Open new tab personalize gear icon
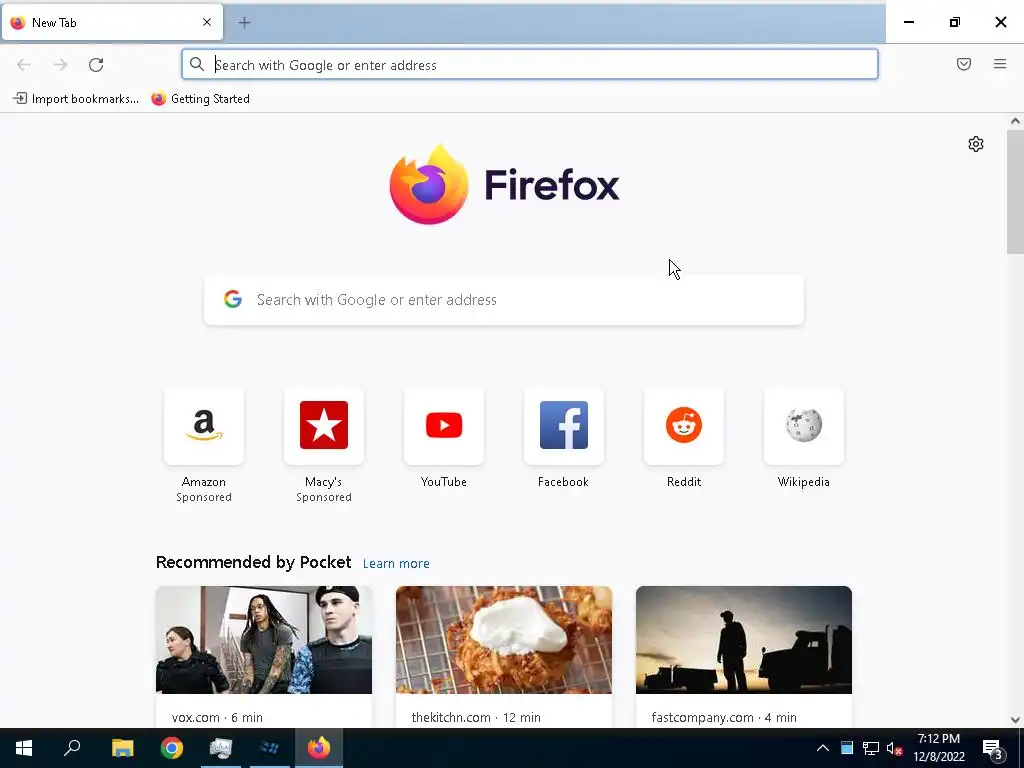This screenshot has width=1024, height=768. [x=976, y=144]
